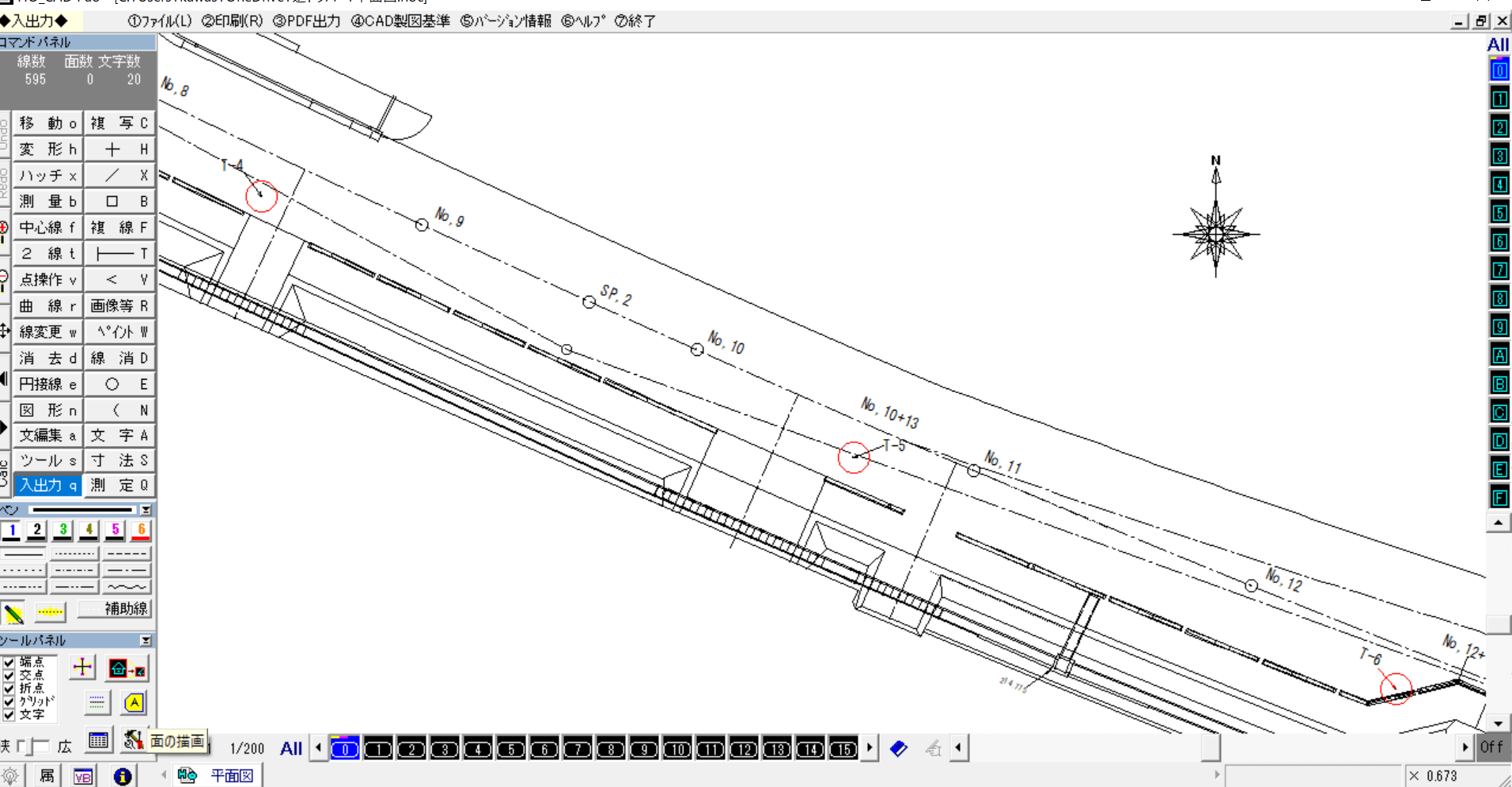
Task: Select pen color 6 red swatch
Action: [141, 531]
